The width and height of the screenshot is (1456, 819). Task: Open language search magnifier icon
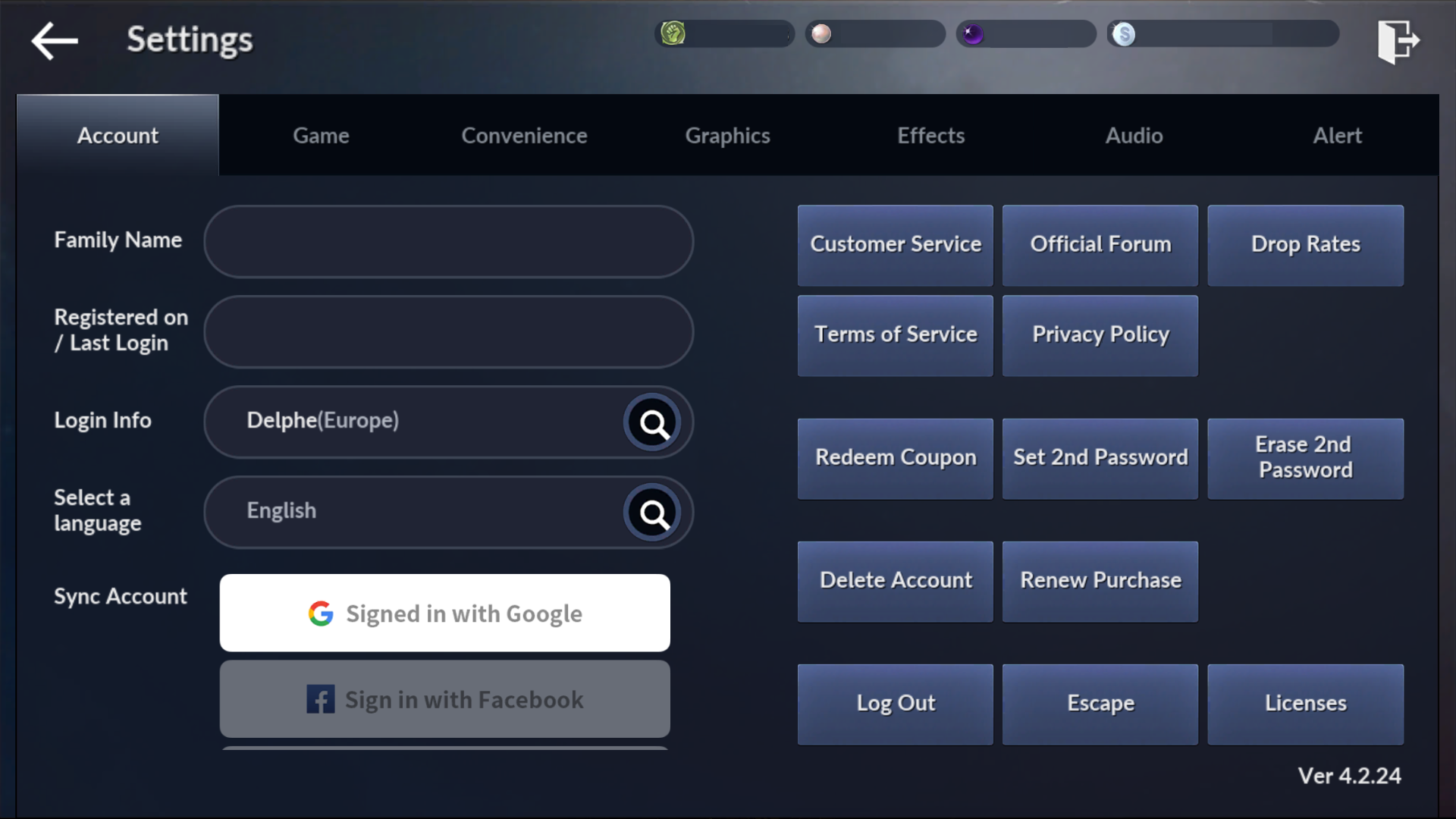(x=653, y=513)
